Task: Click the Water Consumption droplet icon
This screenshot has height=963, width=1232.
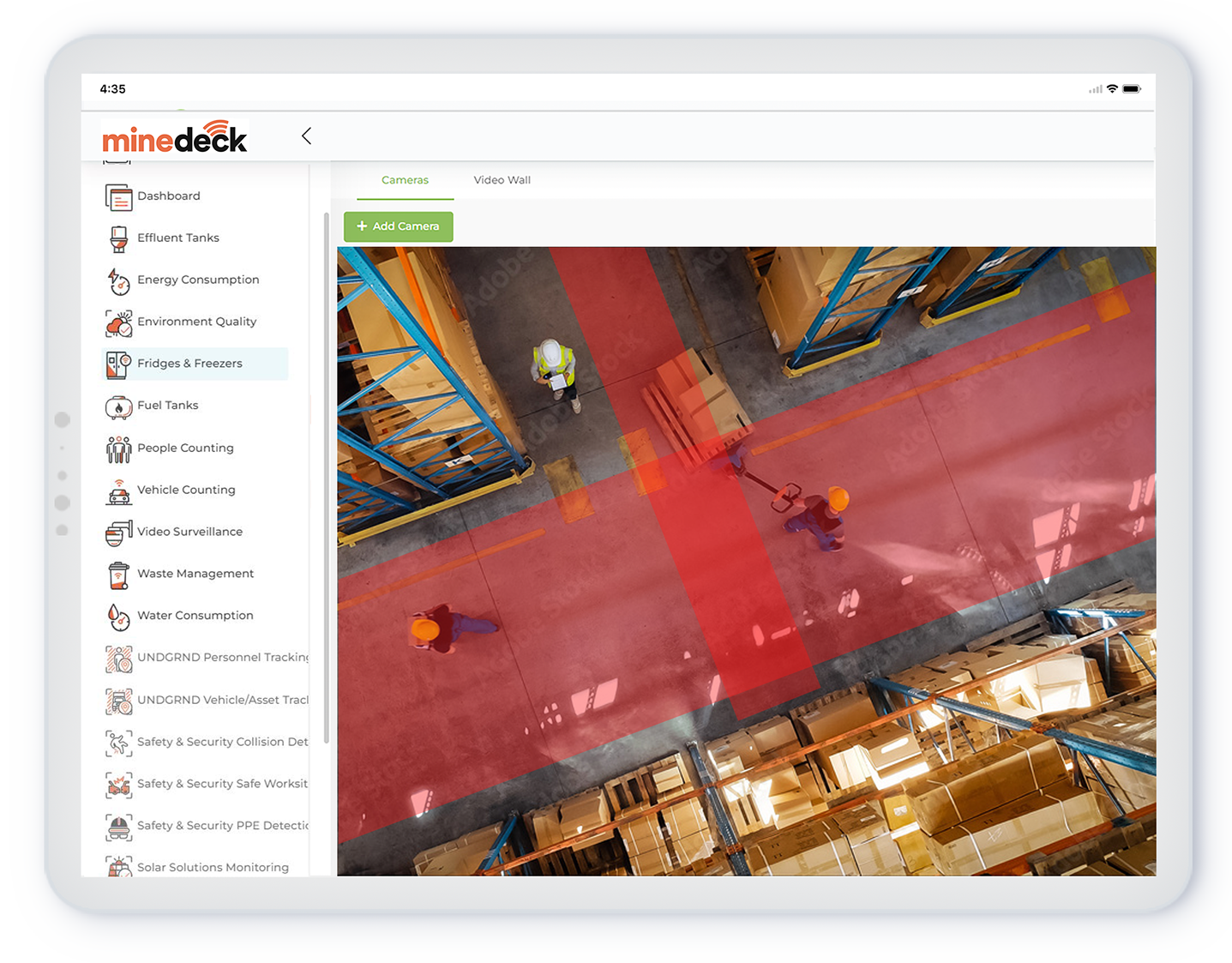Action: coord(118,617)
